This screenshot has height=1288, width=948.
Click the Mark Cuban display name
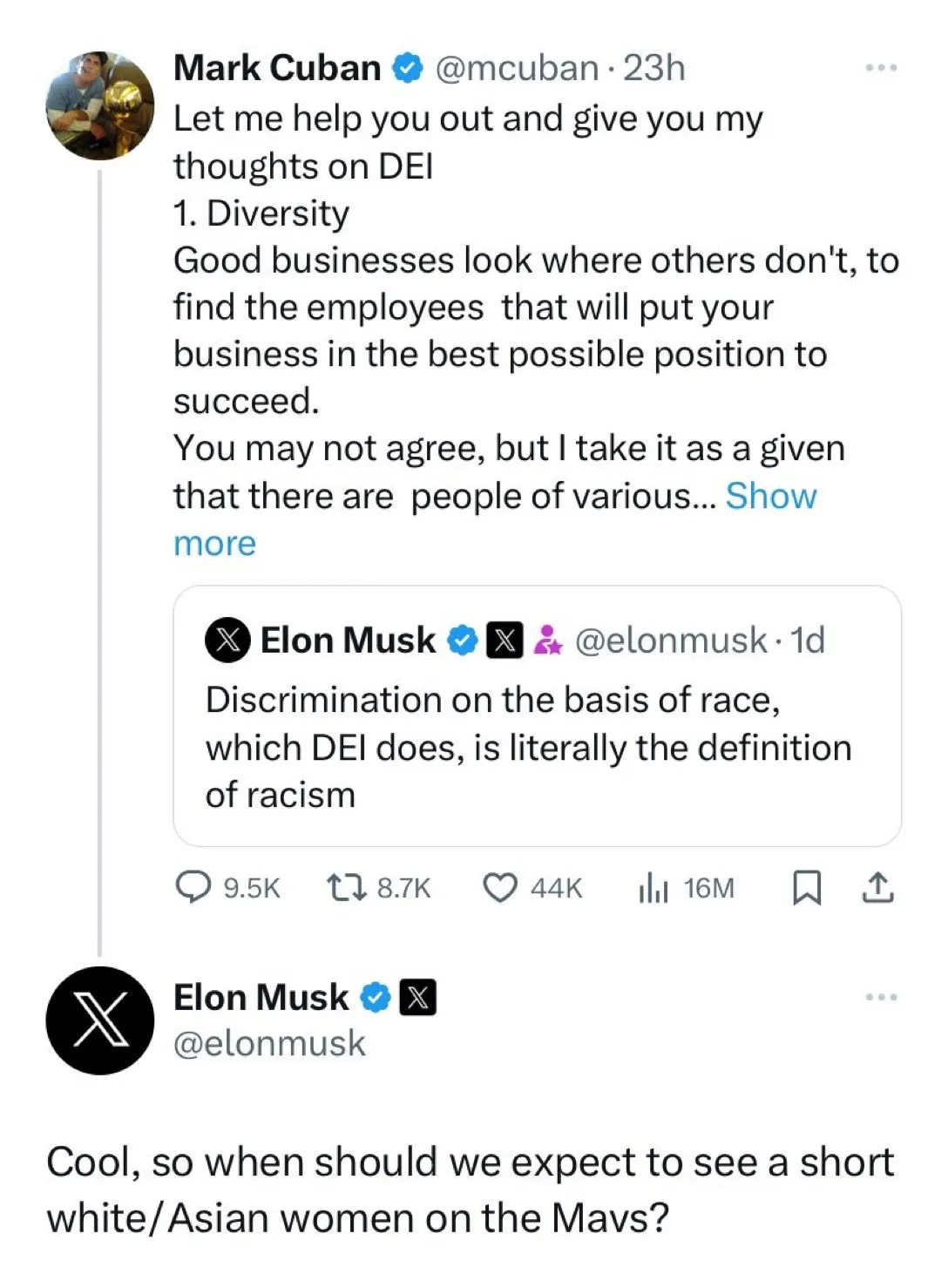tap(277, 68)
